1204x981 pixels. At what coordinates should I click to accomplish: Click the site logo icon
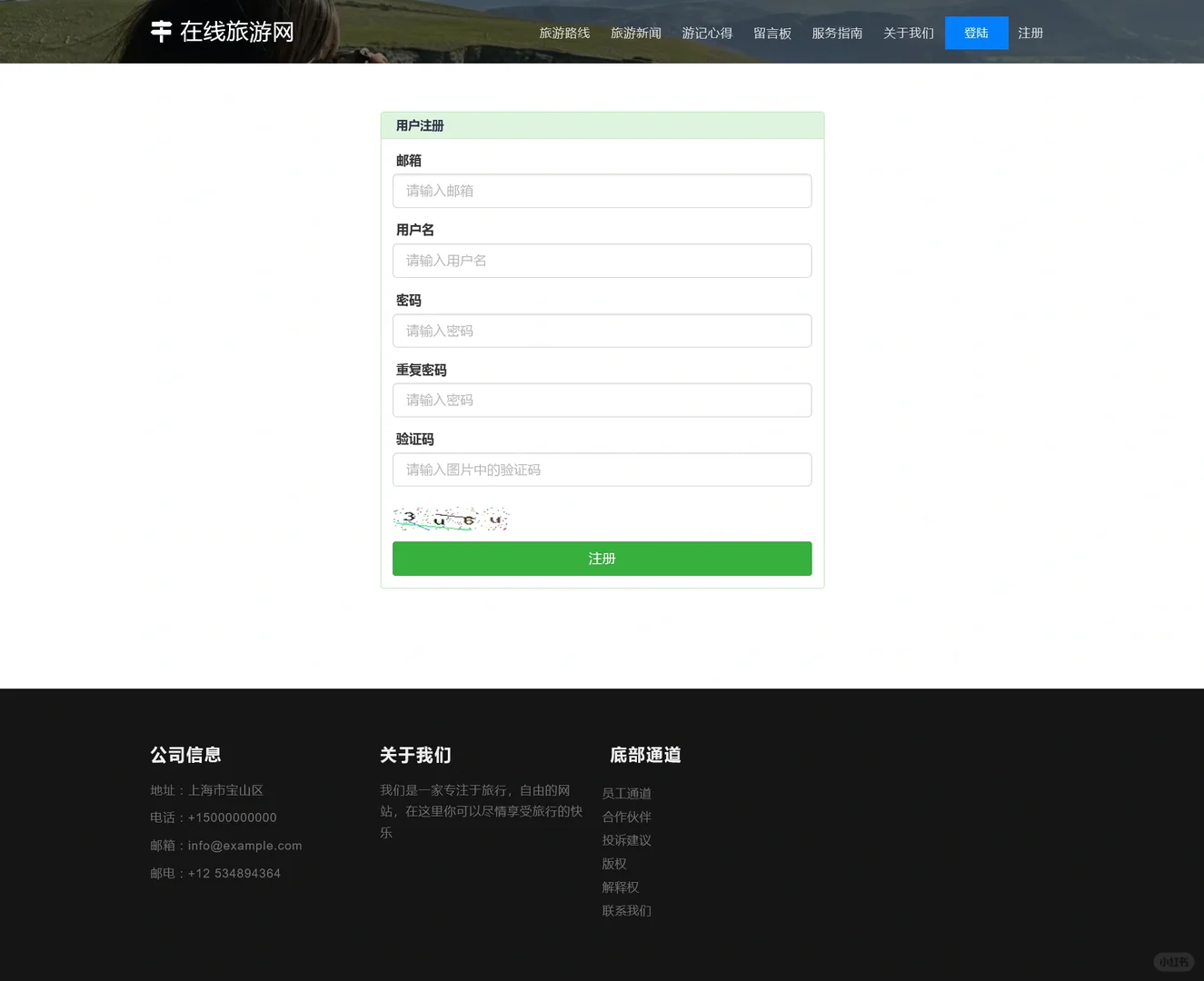pyautogui.click(x=161, y=31)
